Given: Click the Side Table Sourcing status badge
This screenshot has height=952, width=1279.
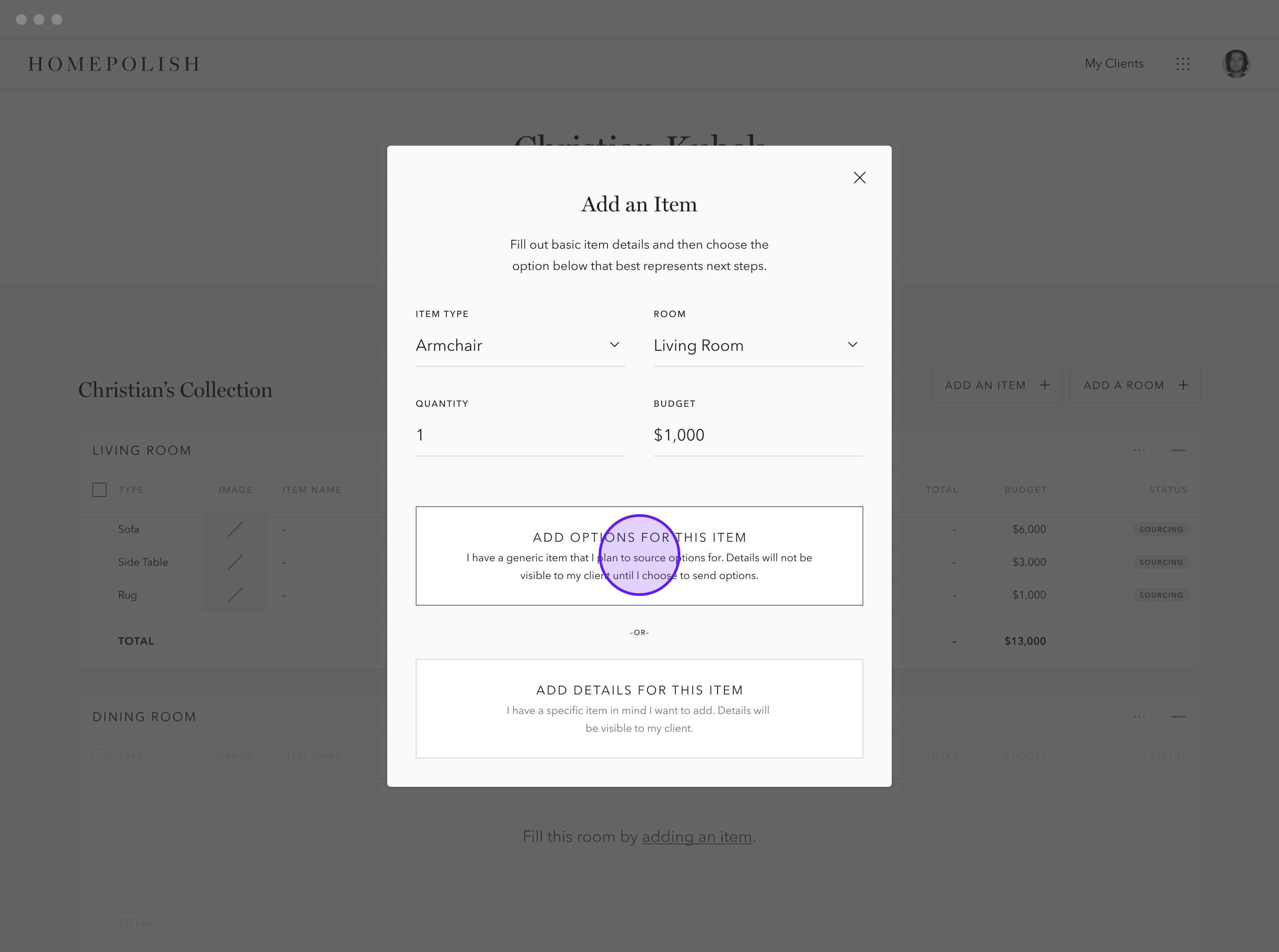Looking at the screenshot, I should click(1161, 562).
